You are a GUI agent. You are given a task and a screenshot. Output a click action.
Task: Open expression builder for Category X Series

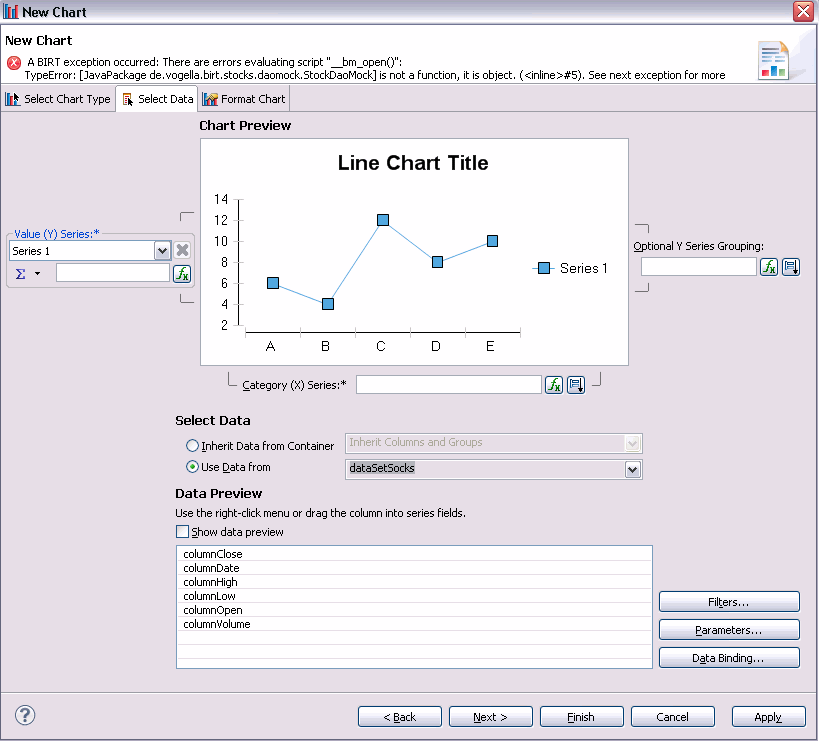tap(554, 385)
